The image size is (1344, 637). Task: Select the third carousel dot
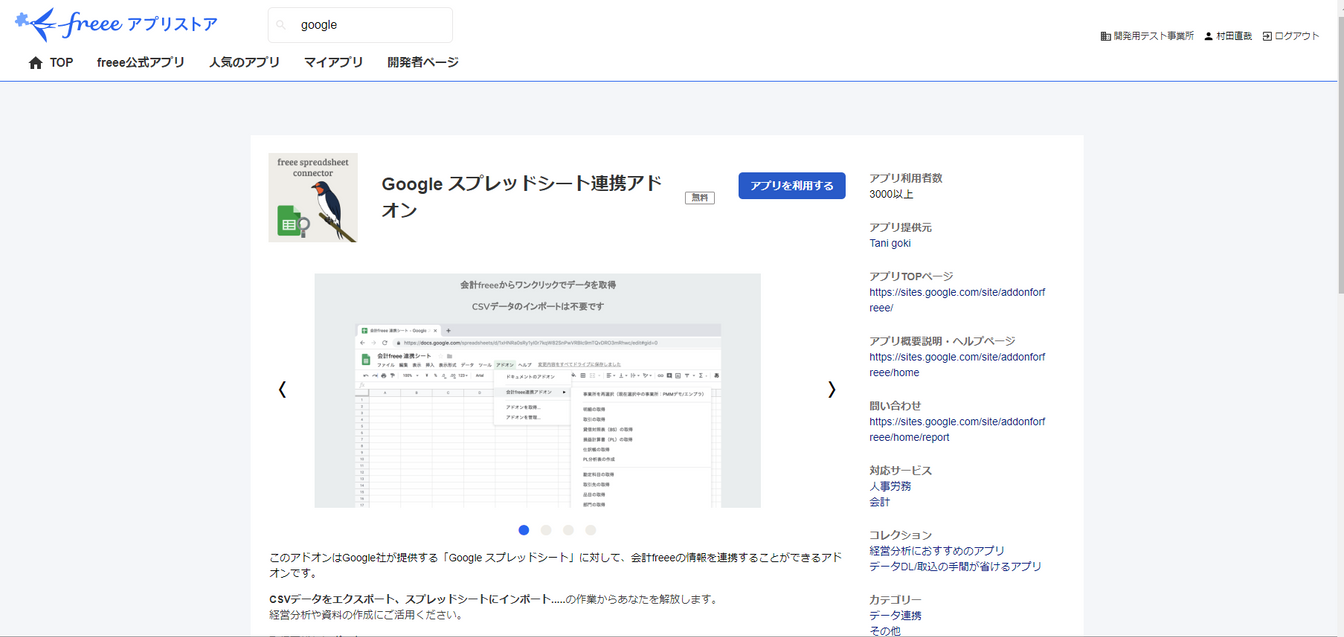pos(568,530)
